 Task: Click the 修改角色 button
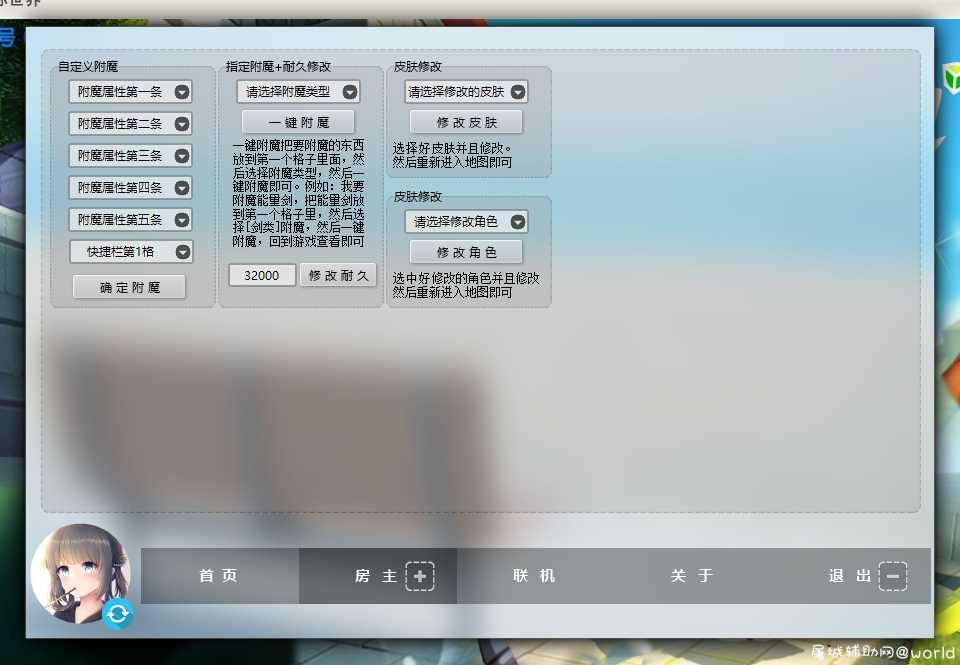pyautogui.click(x=466, y=252)
